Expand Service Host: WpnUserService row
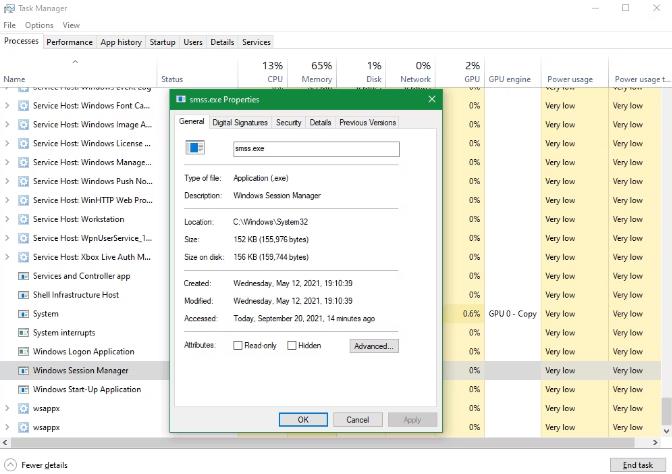 [x=7, y=238]
